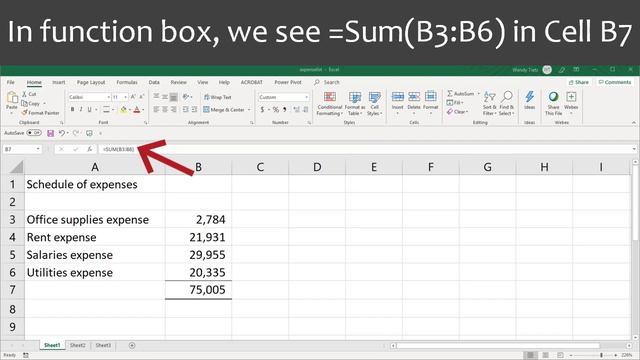
Task: Click the Insert Function fx button
Action: (x=89, y=149)
